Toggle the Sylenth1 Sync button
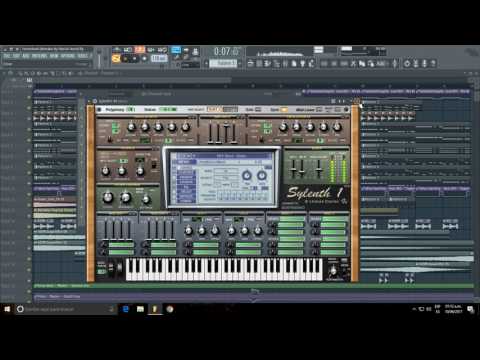Image resolution: width=480 pixels, height=360 pixels. (x=284, y=109)
